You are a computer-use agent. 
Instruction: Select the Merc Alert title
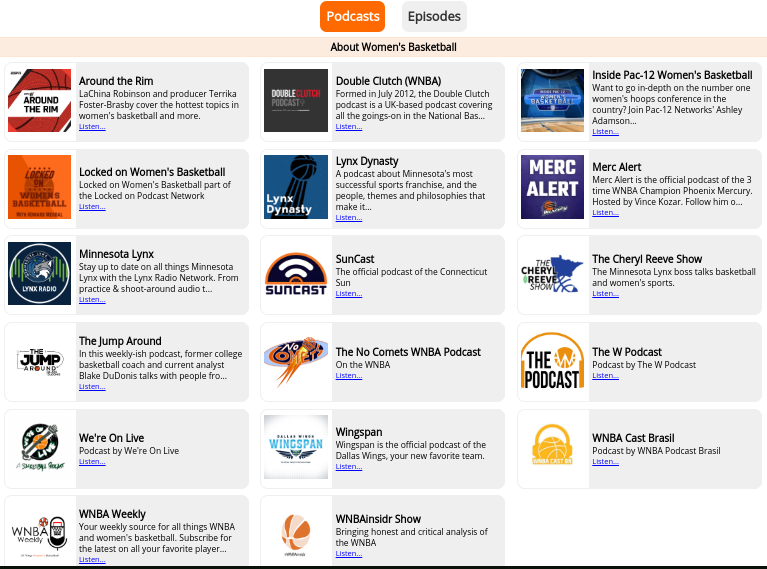click(616, 167)
